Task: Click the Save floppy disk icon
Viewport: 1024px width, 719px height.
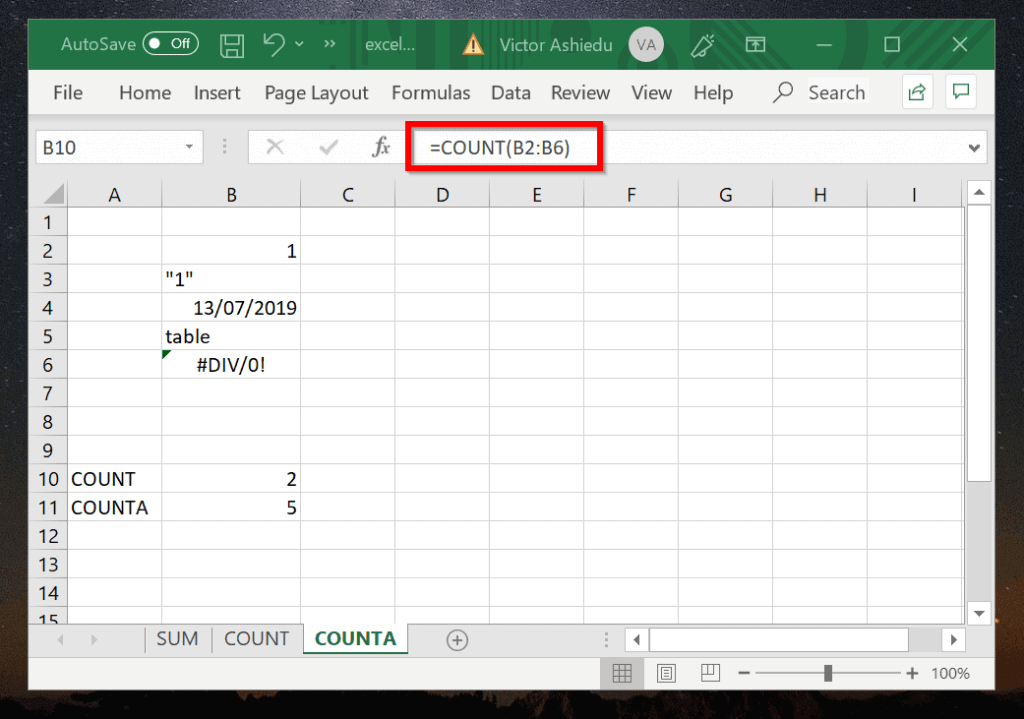Action: tap(232, 45)
